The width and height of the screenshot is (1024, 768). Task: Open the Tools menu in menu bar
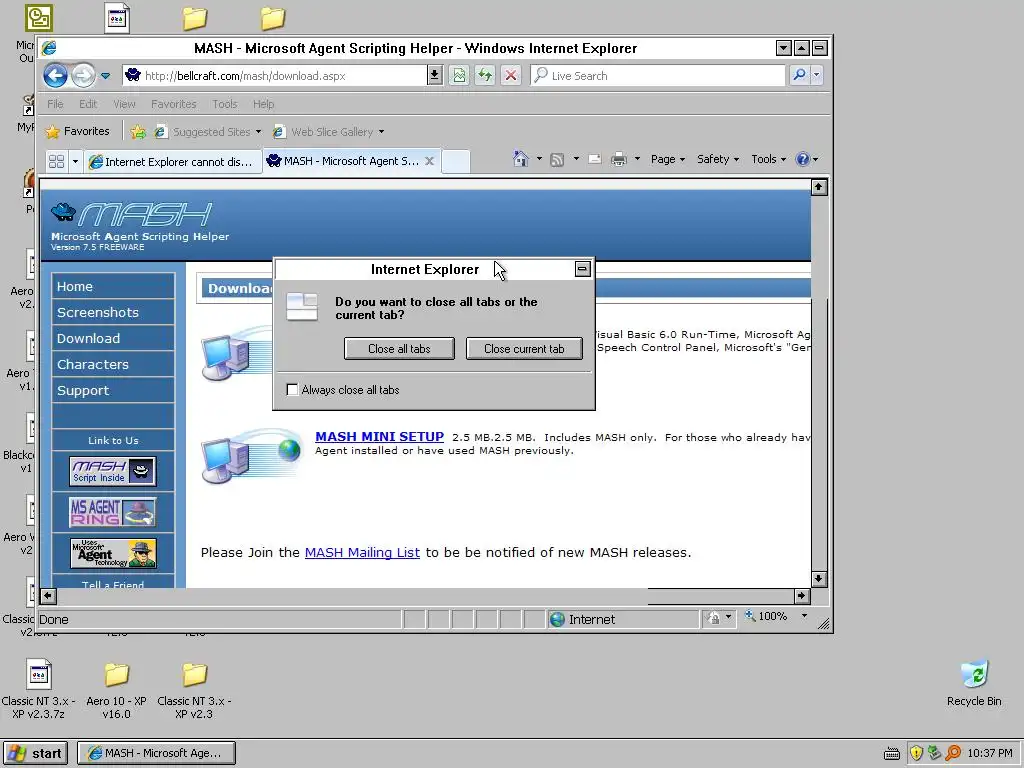click(225, 104)
